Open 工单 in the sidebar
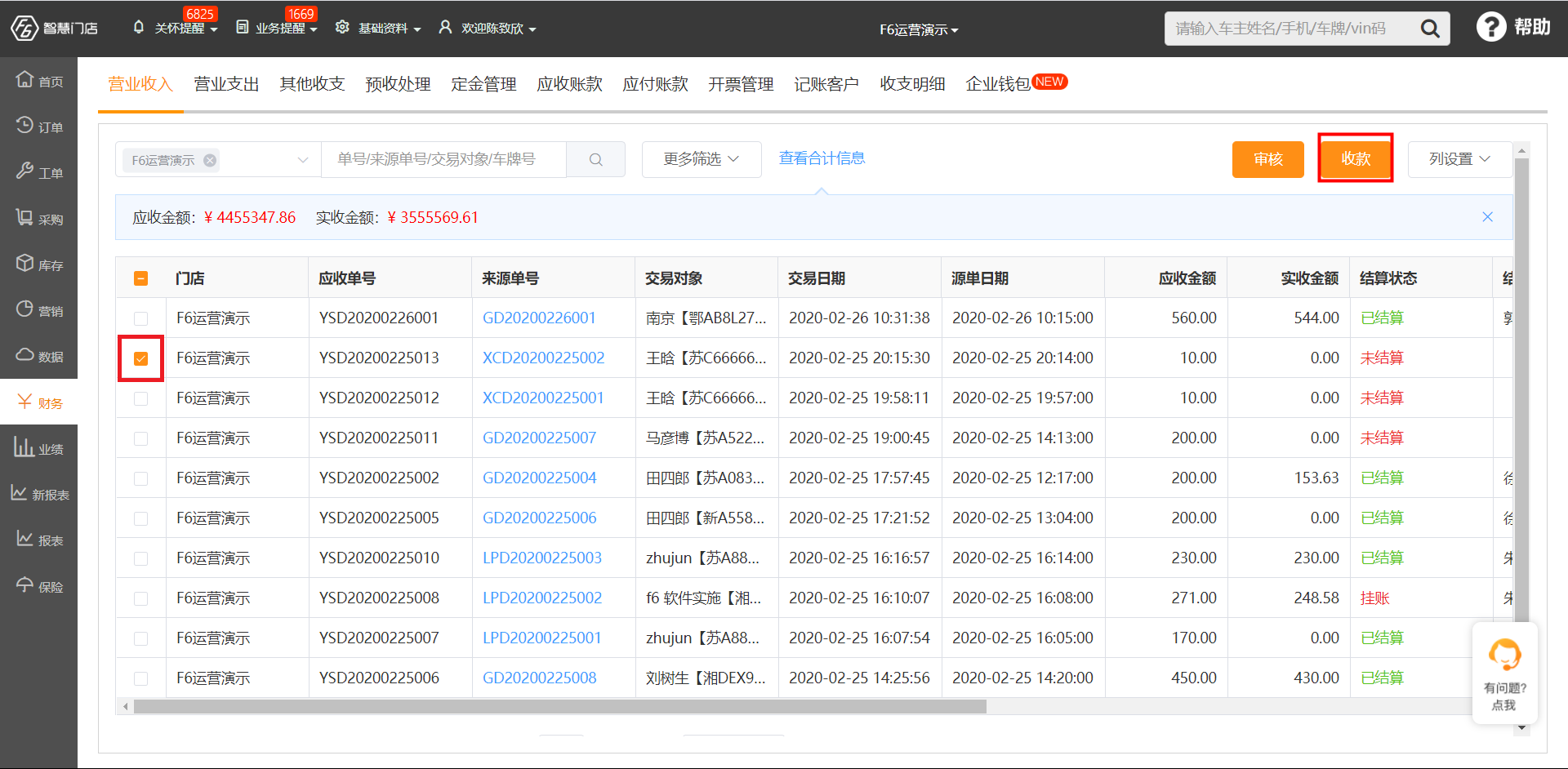The image size is (1568, 769). pyautogui.click(x=39, y=171)
